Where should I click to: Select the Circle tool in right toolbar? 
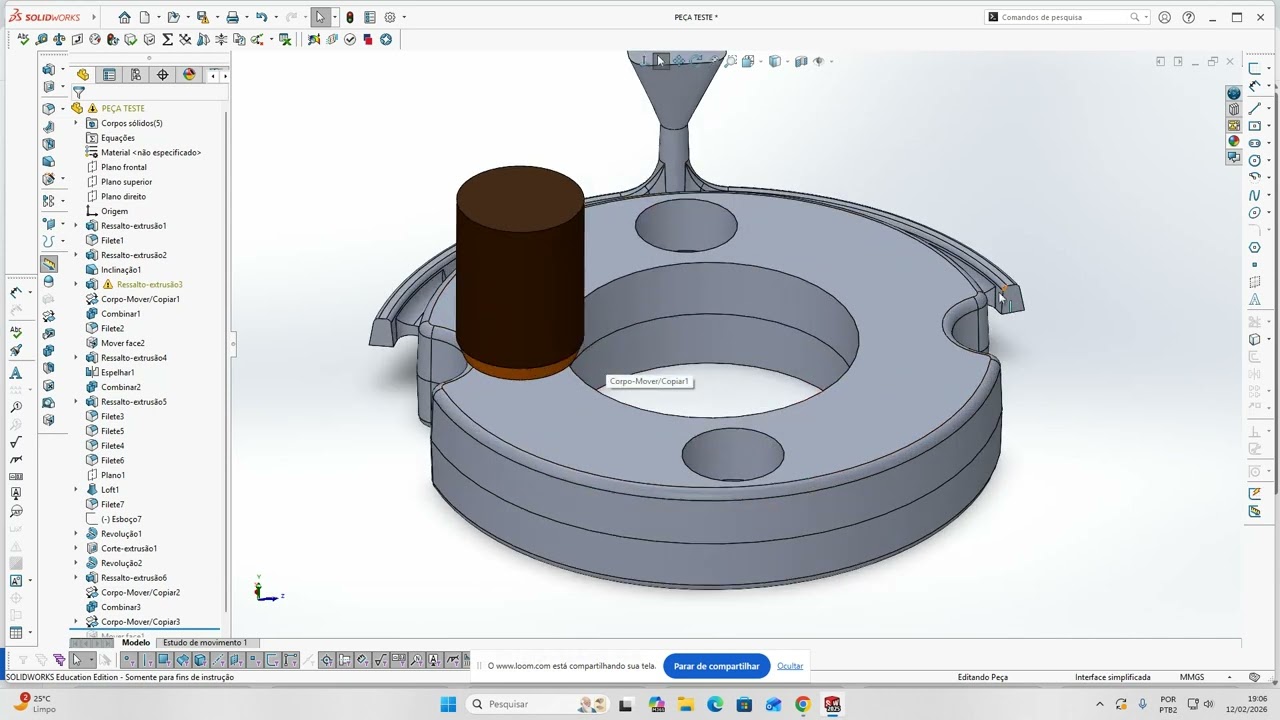(x=1254, y=160)
